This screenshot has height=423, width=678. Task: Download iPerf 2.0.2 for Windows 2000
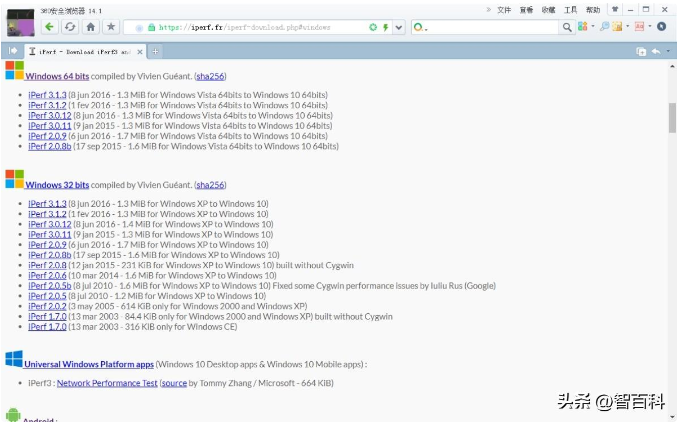pyautogui.click(x=48, y=306)
